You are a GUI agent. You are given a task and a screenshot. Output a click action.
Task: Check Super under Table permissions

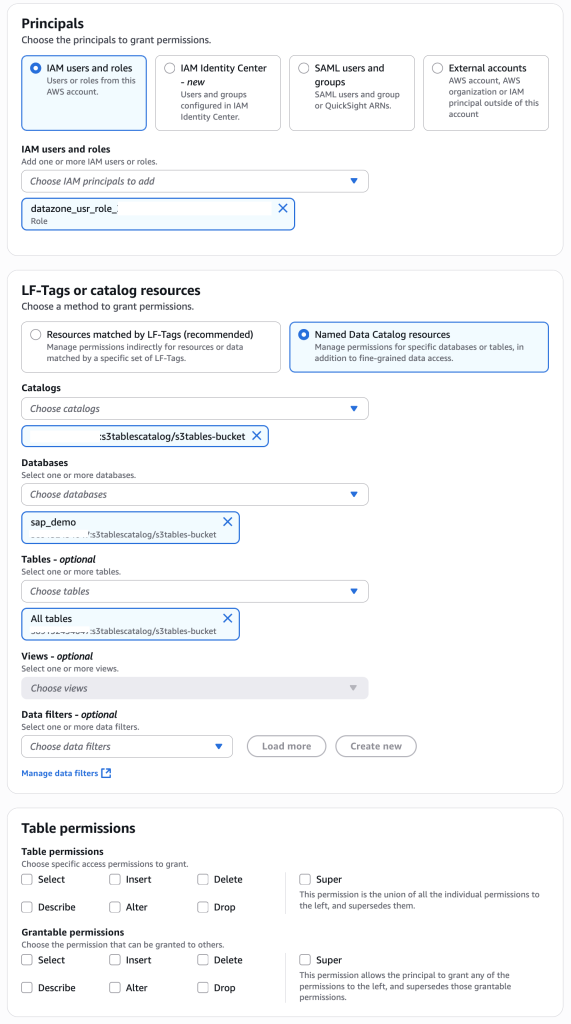click(305, 880)
